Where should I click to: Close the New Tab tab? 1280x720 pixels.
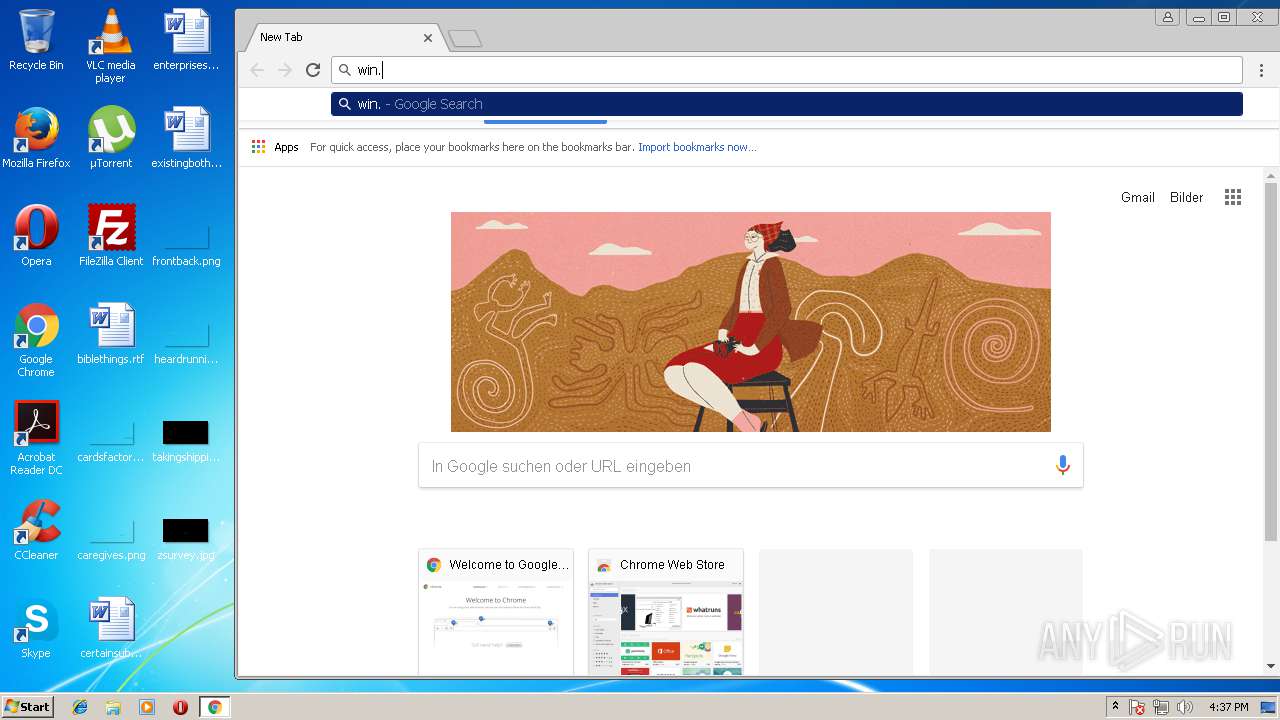(428, 37)
